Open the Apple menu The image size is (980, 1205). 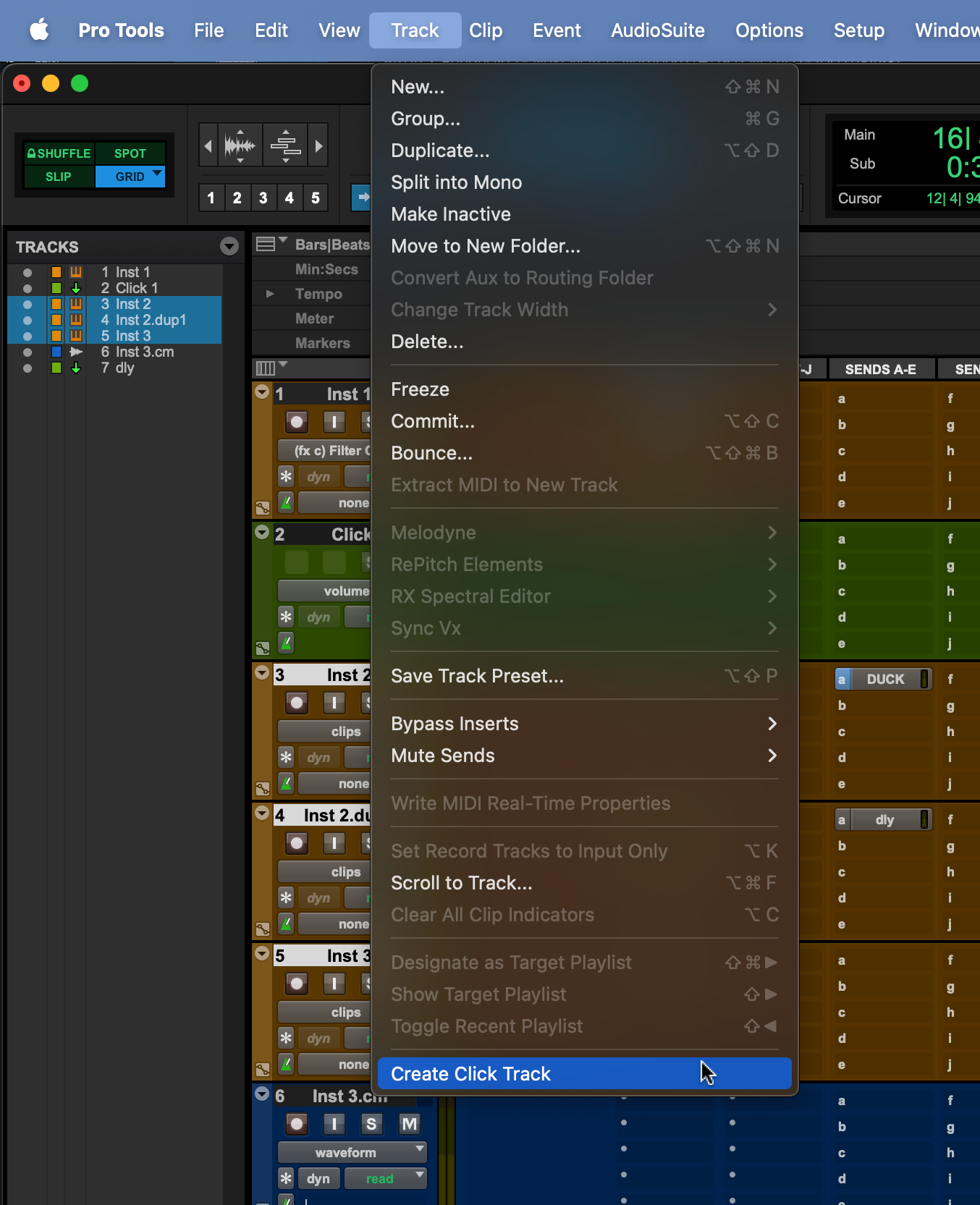coord(39,30)
